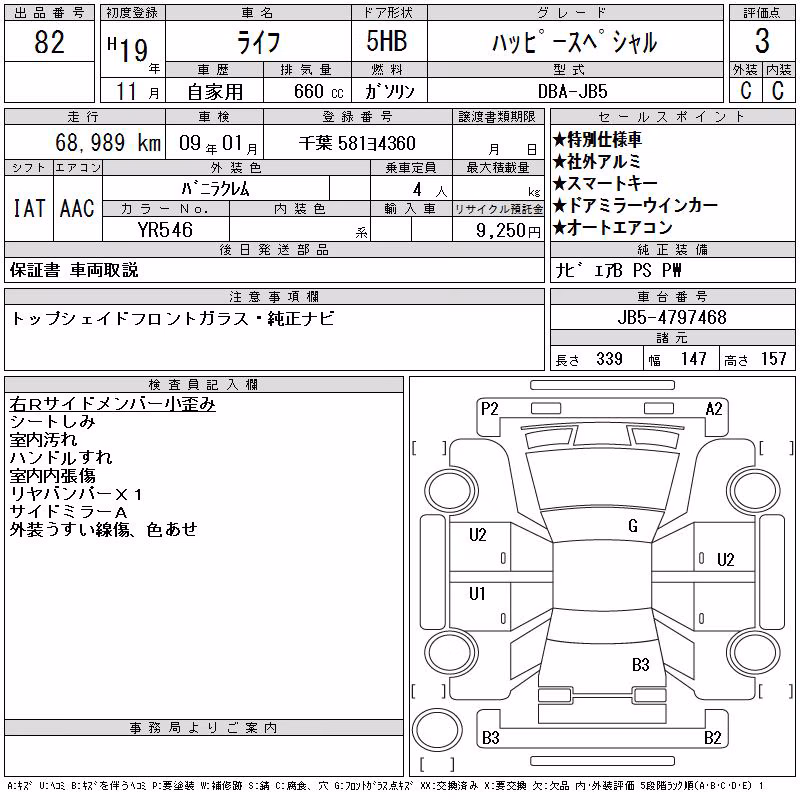Select the color number YR546 cell
The image size is (800, 800).
click(166, 230)
